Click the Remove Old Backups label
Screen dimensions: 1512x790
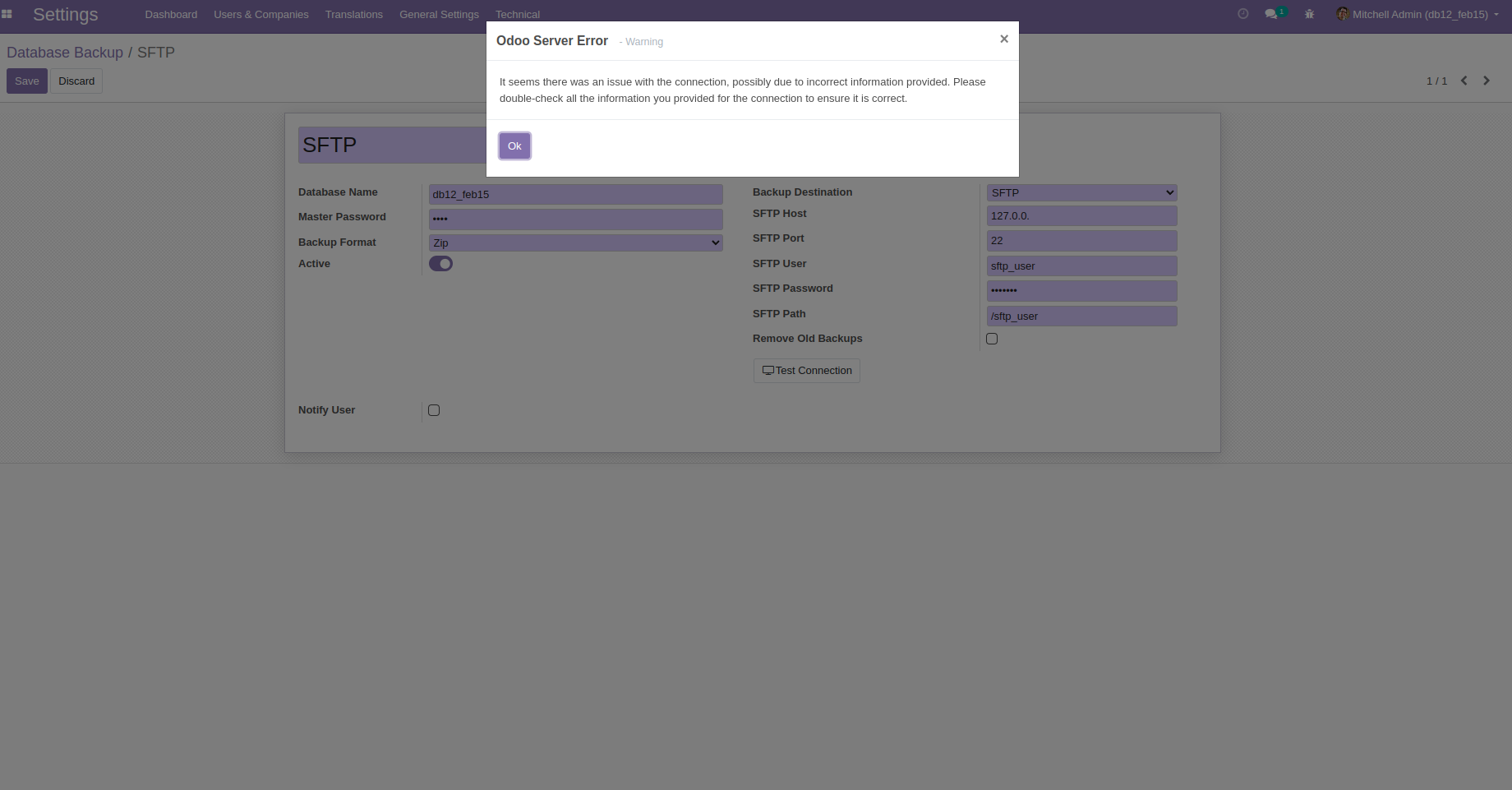807,339
